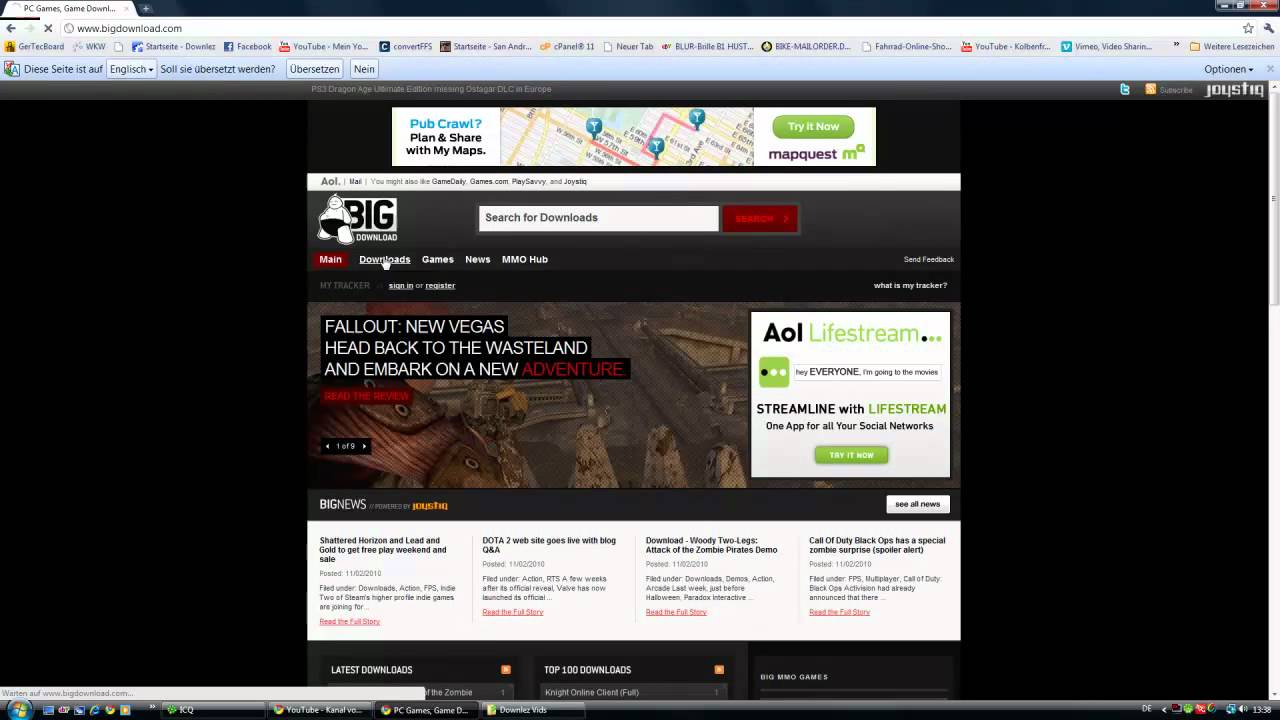Click the AOL Mail link in the header
The image size is (1280, 720).
(355, 182)
